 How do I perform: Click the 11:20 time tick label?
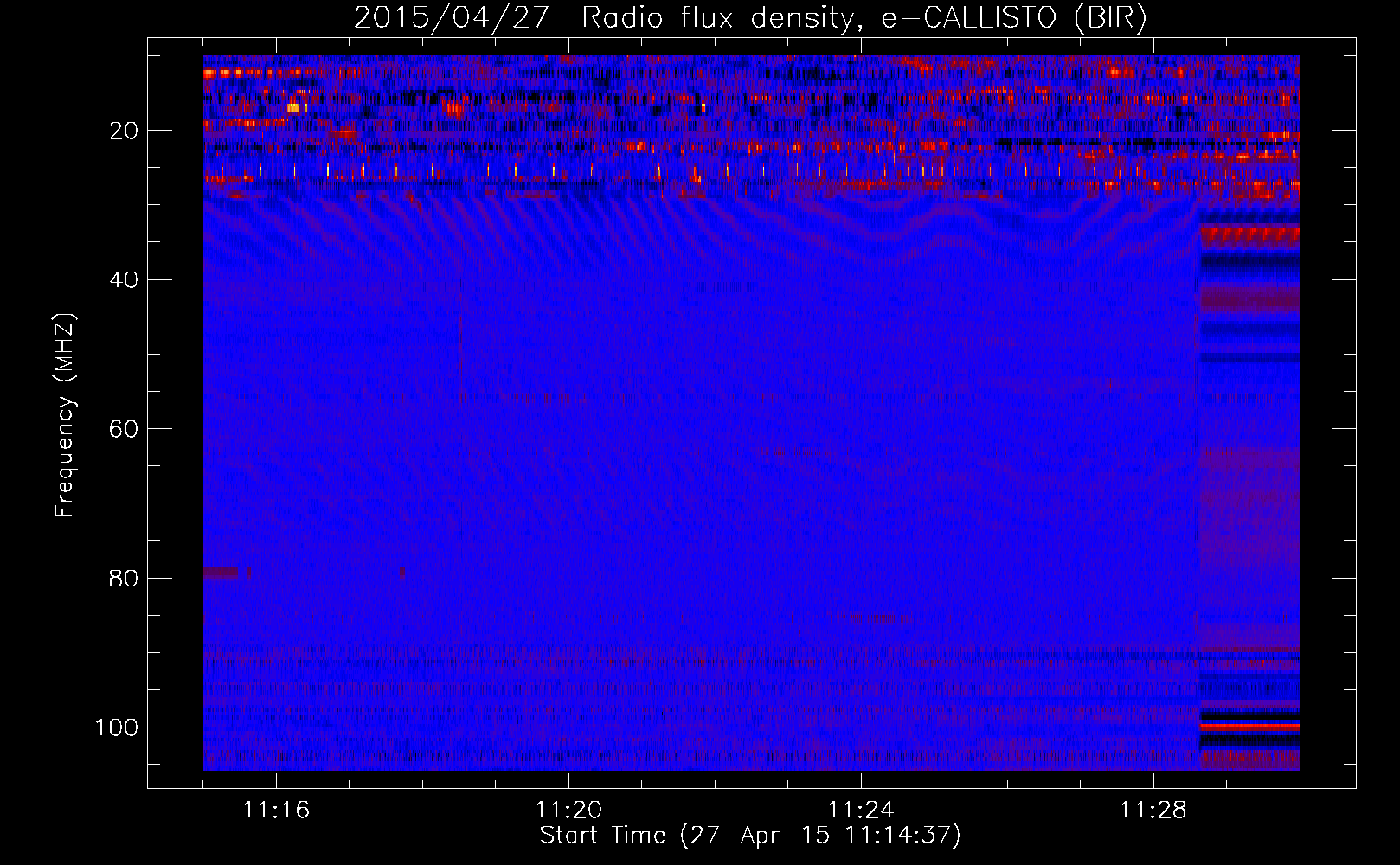click(568, 811)
